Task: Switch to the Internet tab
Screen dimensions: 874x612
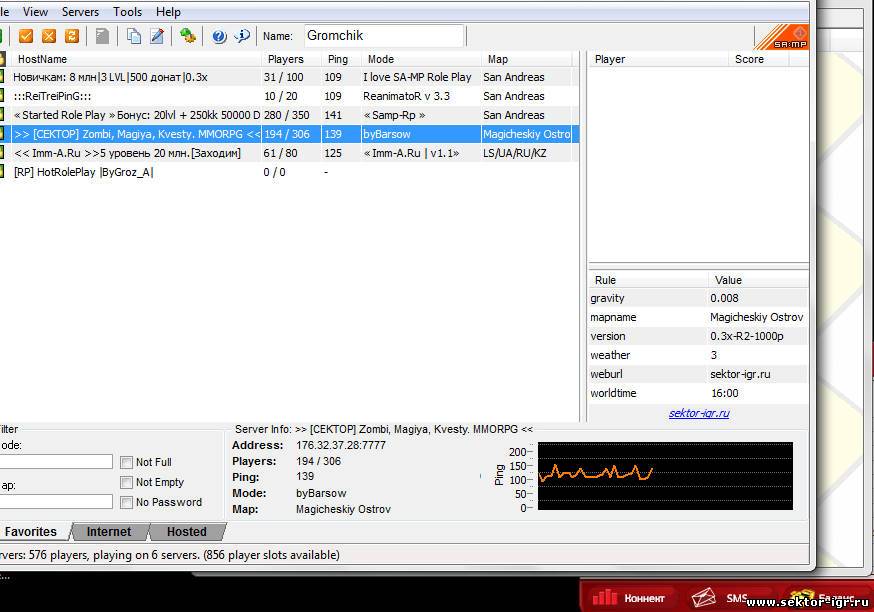Action: pyautogui.click(x=109, y=532)
